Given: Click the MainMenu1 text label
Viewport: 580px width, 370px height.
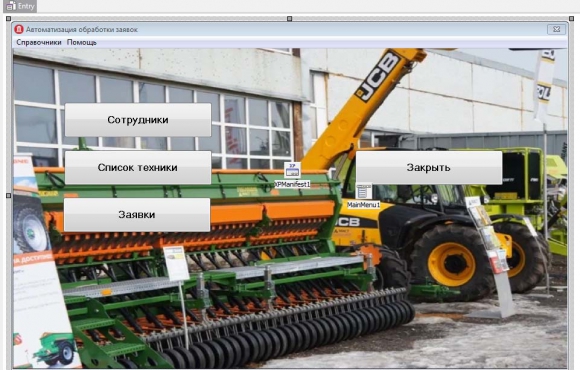Looking at the screenshot, I should pyautogui.click(x=364, y=205).
